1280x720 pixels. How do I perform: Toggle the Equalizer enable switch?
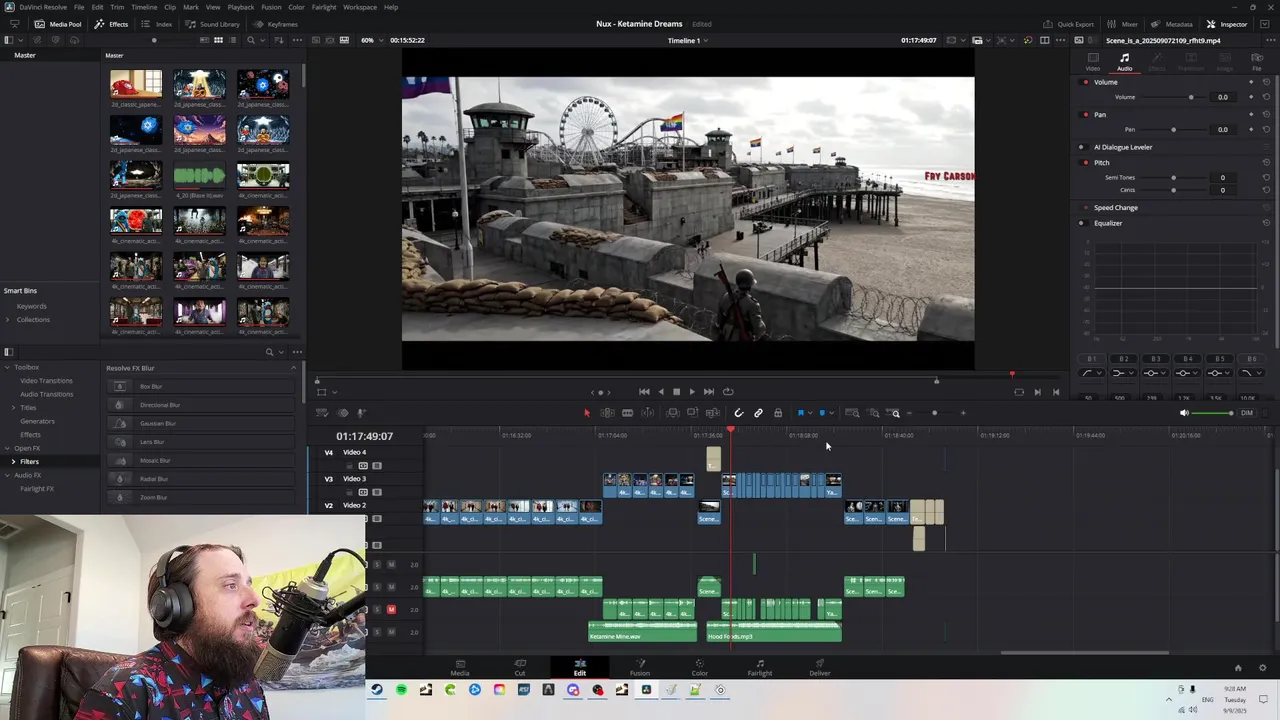(1081, 223)
